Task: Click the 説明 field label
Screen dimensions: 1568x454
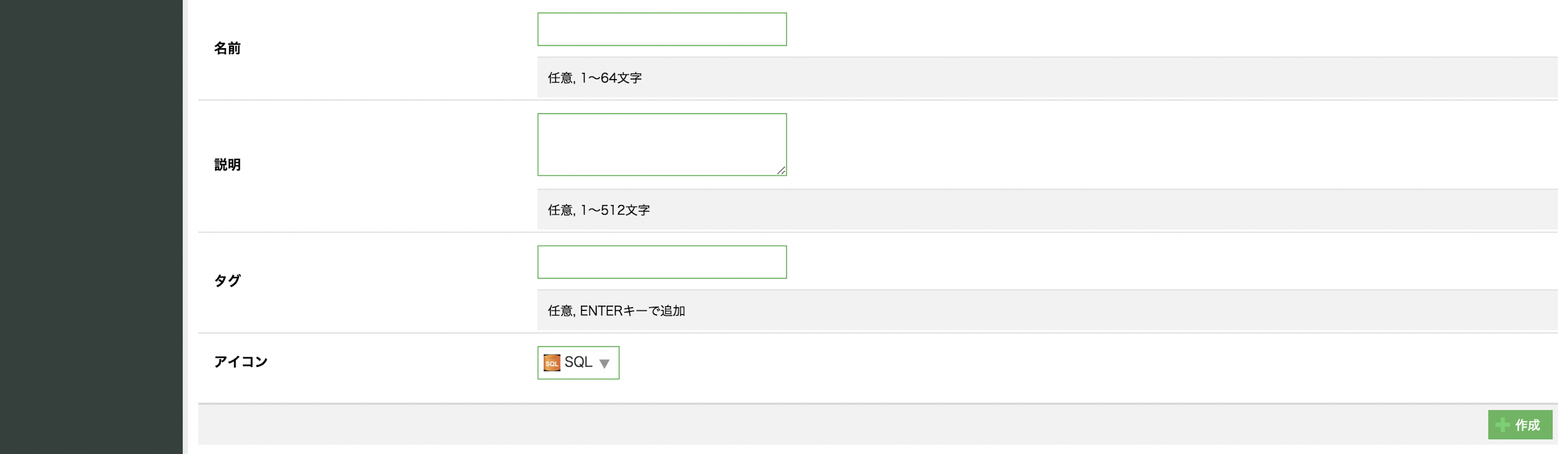Action: (x=227, y=165)
